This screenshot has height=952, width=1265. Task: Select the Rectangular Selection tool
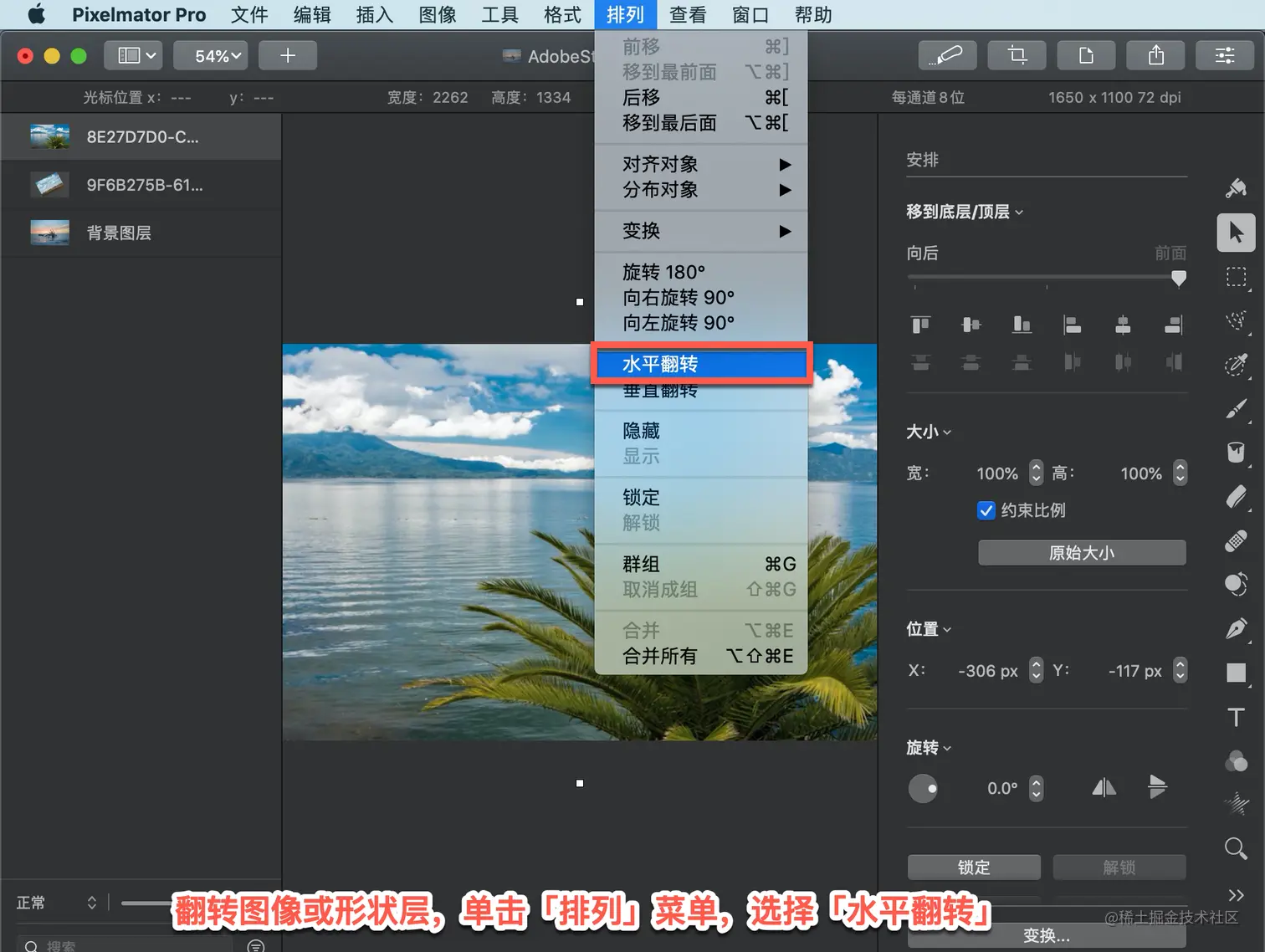tap(1237, 279)
